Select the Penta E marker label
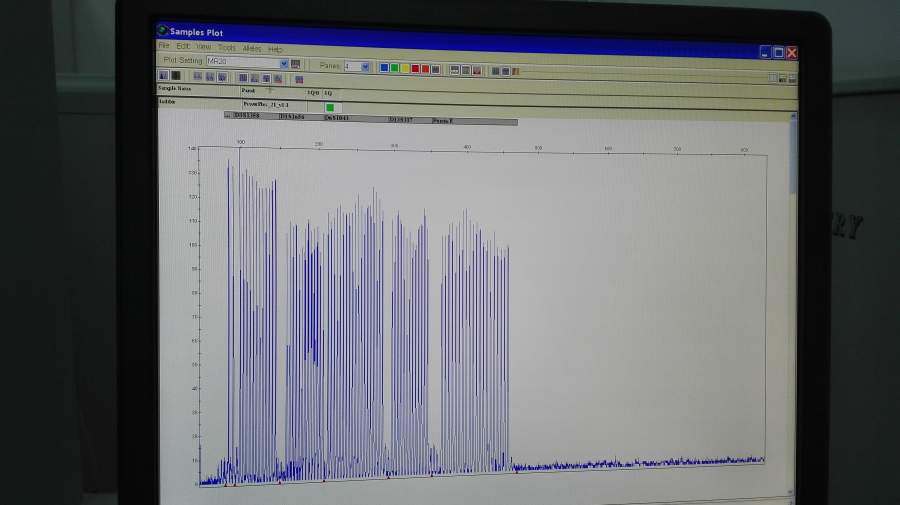 443,121
